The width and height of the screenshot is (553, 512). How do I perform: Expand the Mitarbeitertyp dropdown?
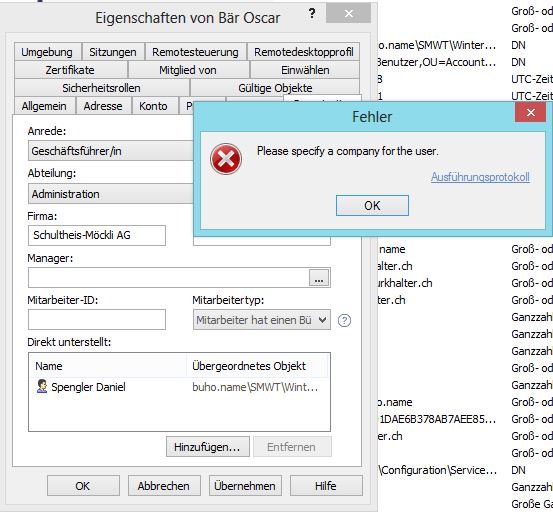coord(262,320)
